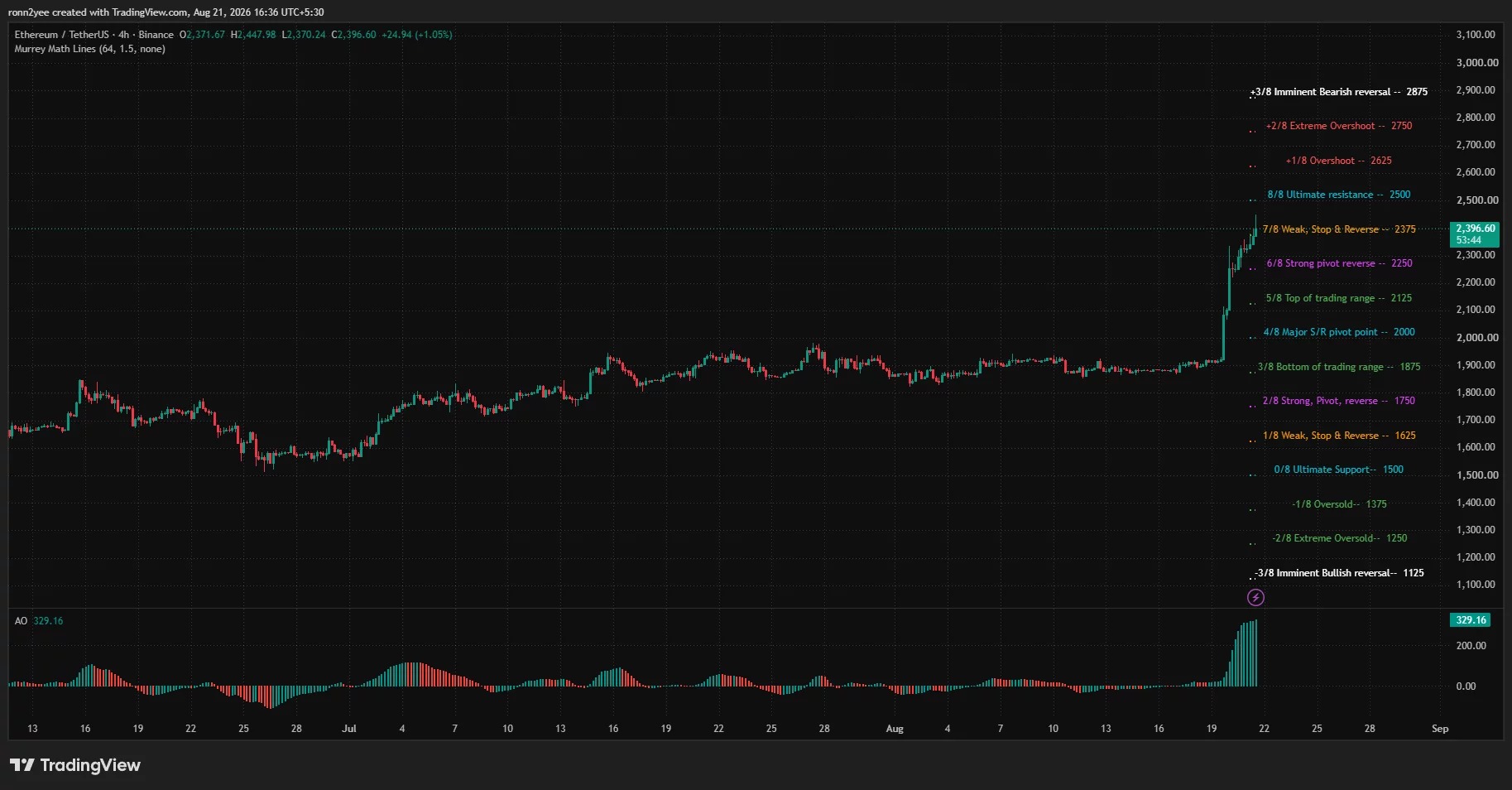Click the 7/8 Weak, Stop & Reverse label
1512x790 pixels.
pos(1339,229)
